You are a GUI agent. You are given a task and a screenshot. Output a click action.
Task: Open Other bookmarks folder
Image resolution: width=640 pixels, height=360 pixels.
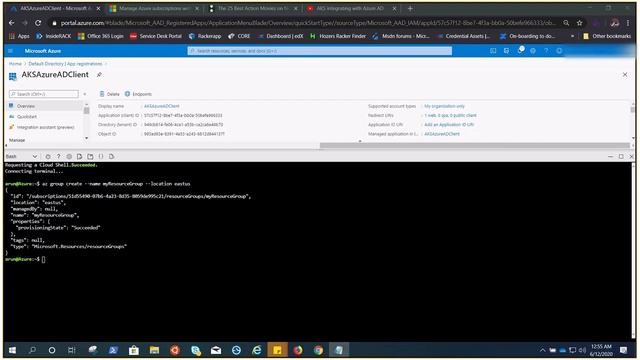pos(607,36)
